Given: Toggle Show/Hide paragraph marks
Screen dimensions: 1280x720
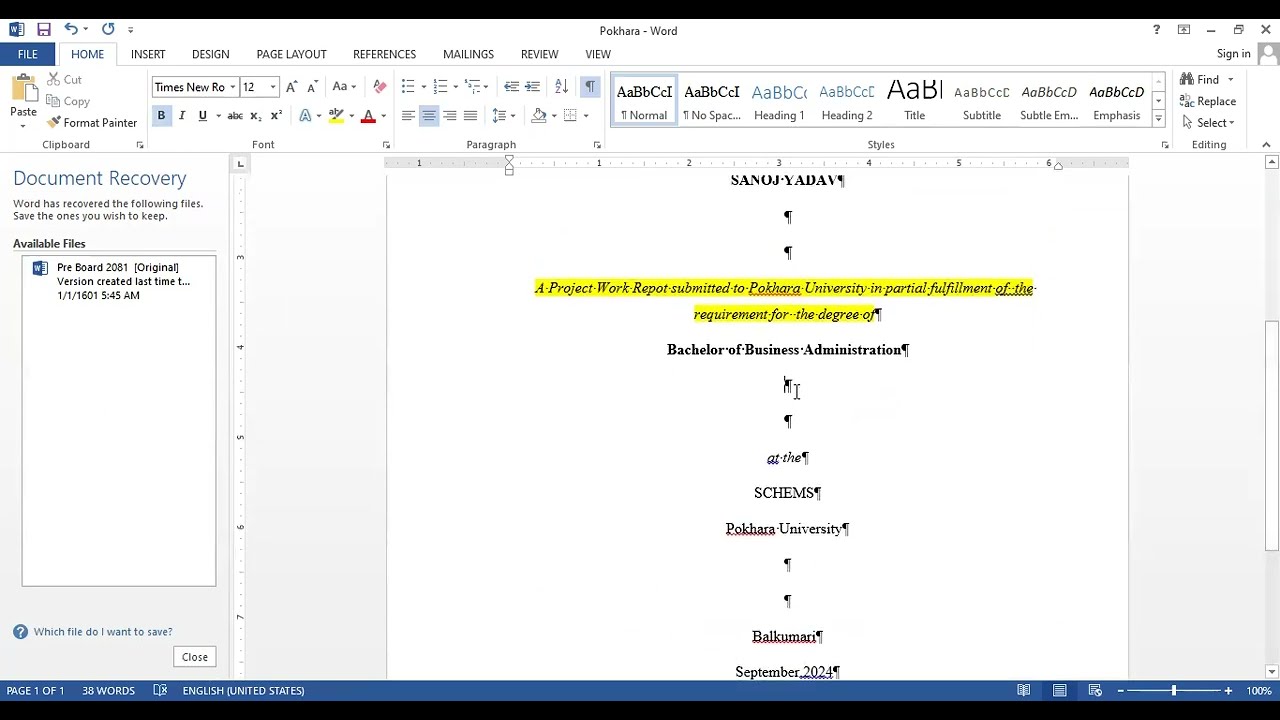Looking at the screenshot, I should [590, 87].
